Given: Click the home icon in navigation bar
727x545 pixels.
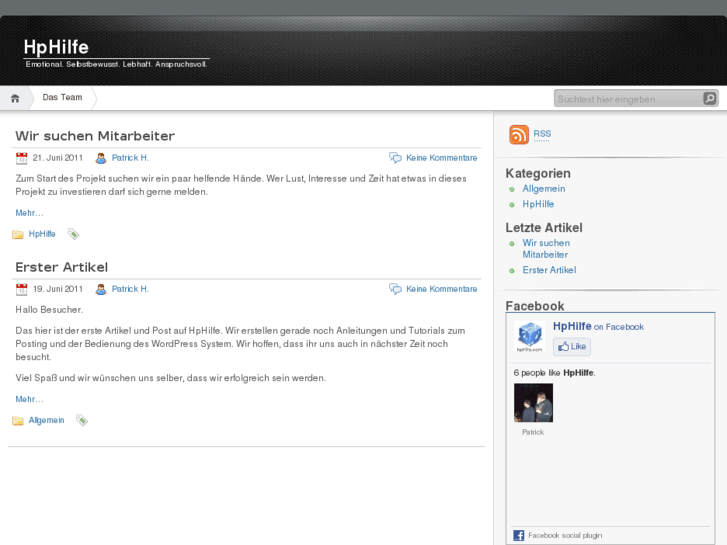Looking at the screenshot, I should pos(15,98).
